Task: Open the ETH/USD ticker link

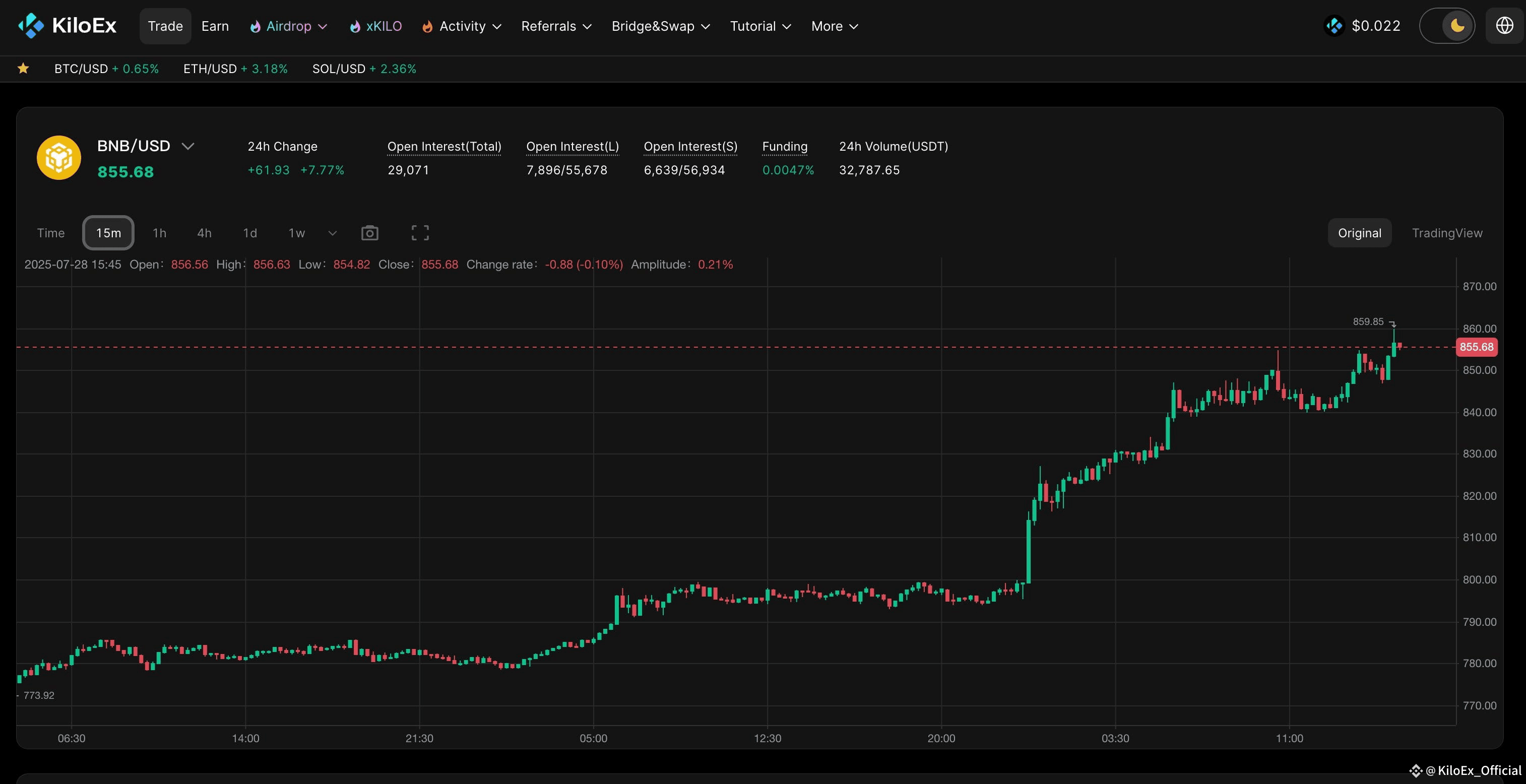Action: [x=235, y=69]
